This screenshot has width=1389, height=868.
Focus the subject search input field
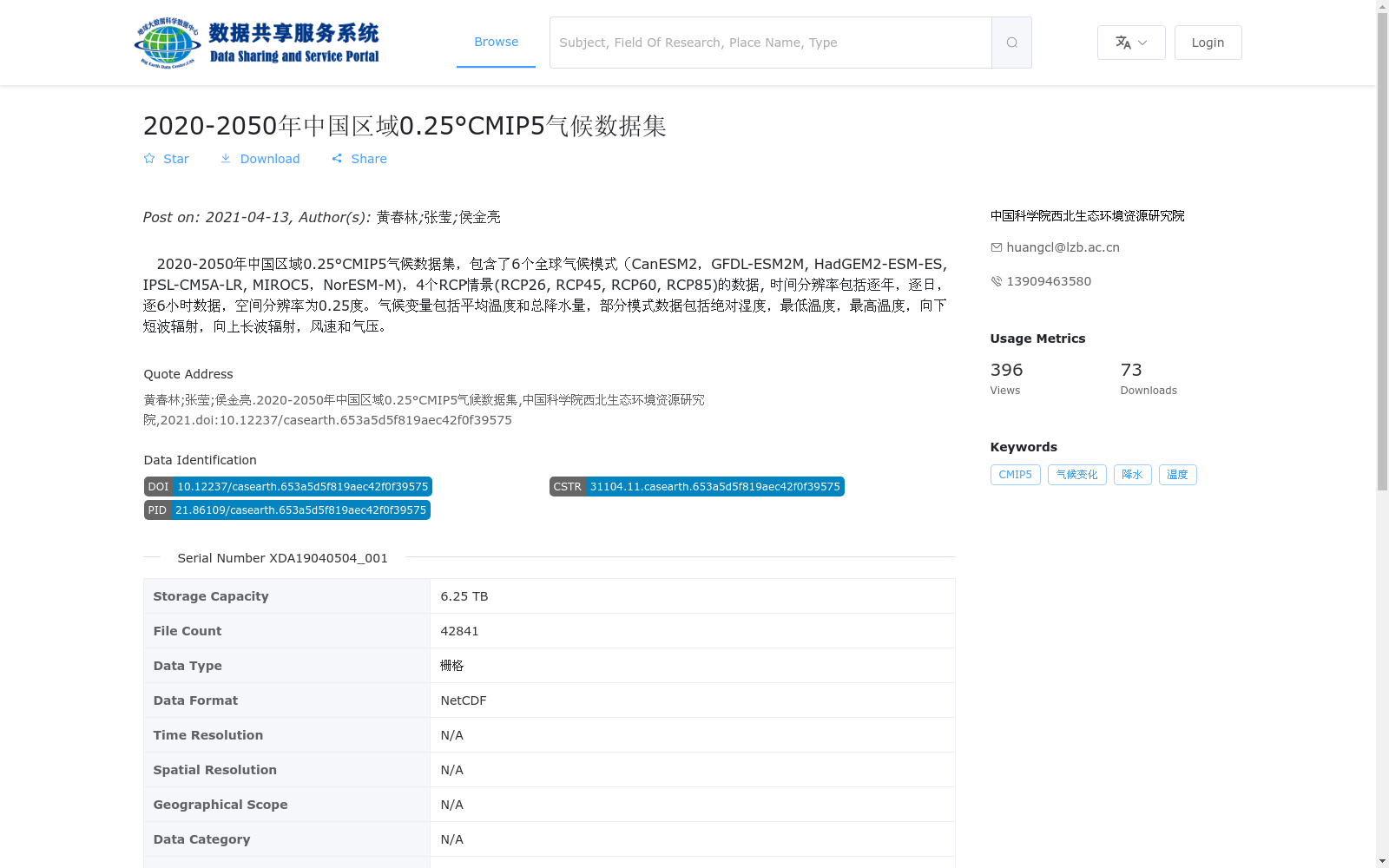pyautogui.click(x=770, y=43)
